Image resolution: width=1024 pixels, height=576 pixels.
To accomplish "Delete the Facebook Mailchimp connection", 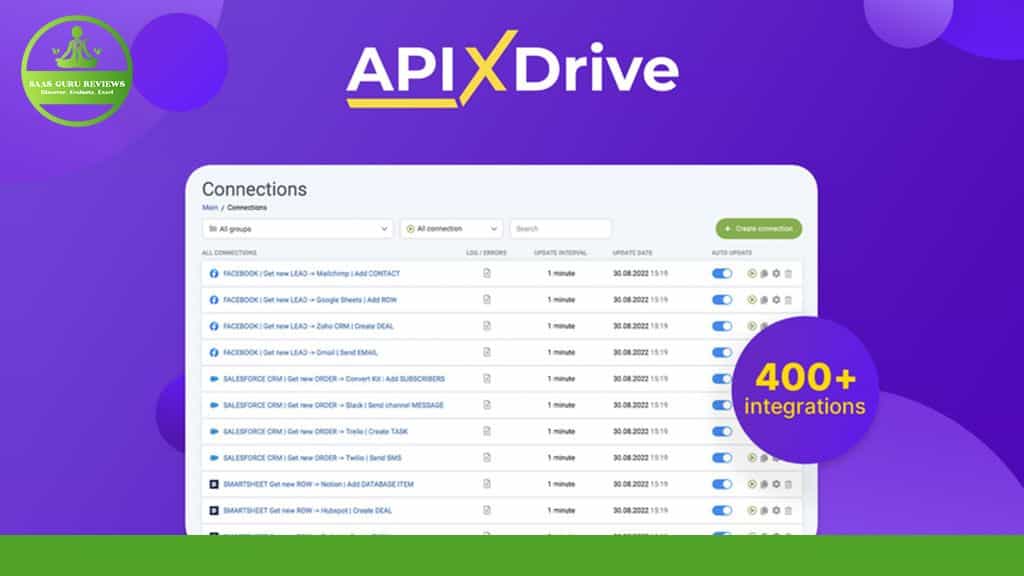I will [x=788, y=274].
